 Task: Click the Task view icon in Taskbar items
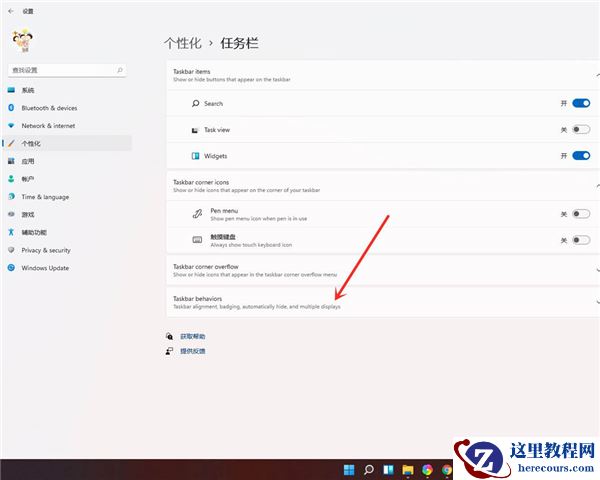(195, 130)
